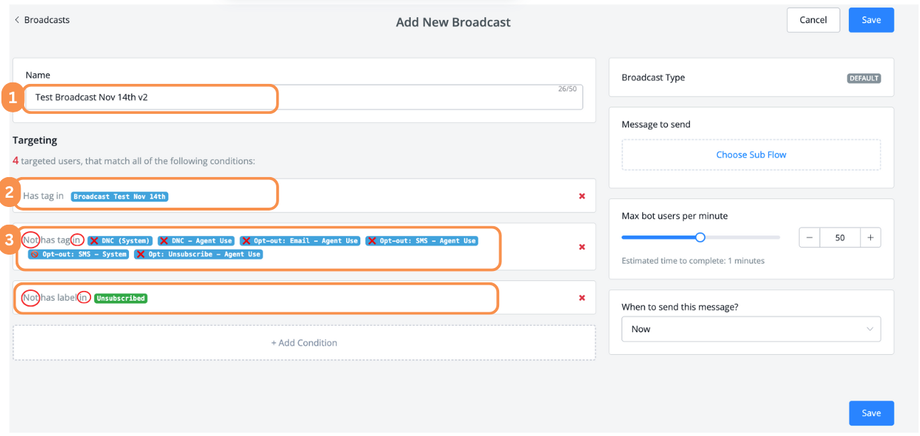The width and height of the screenshot is (920, 436).
Task: Click the 'Opt-out: SMS – System' tag chip
Action: point(80,255)
